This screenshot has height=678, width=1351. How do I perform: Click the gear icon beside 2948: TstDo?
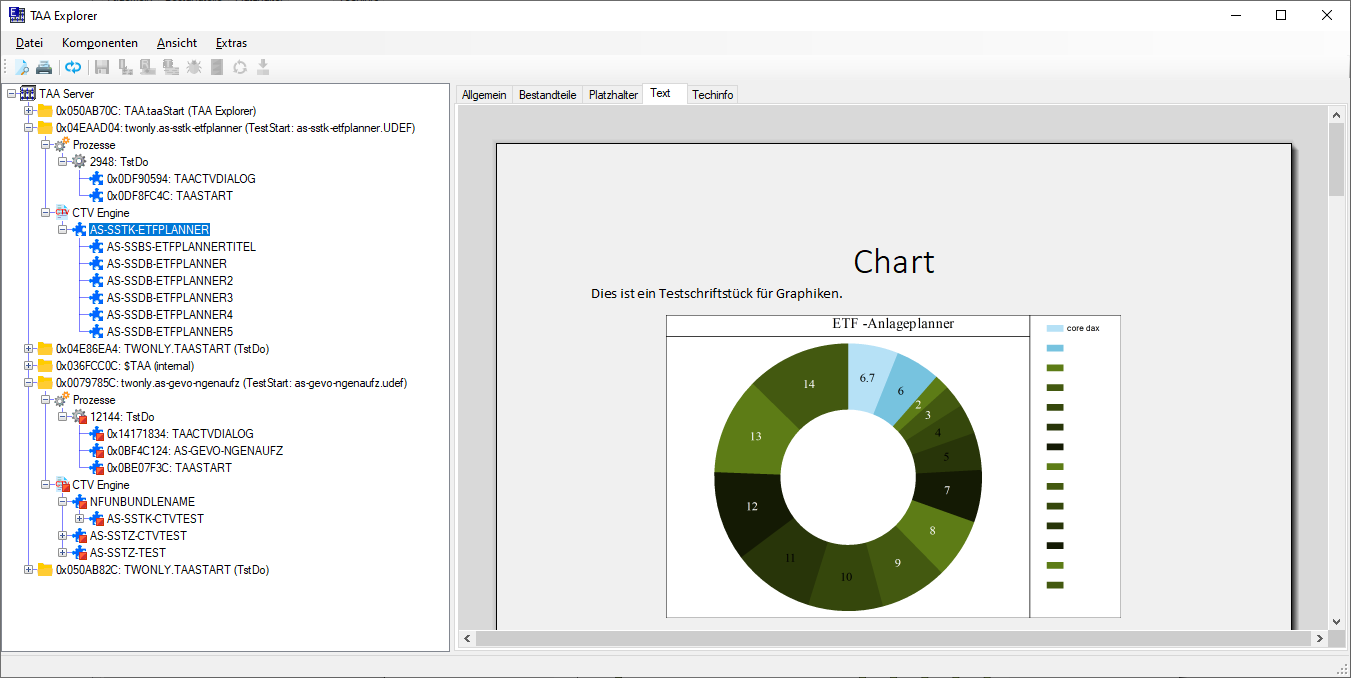pyautogui.click(x=79, y=162)
